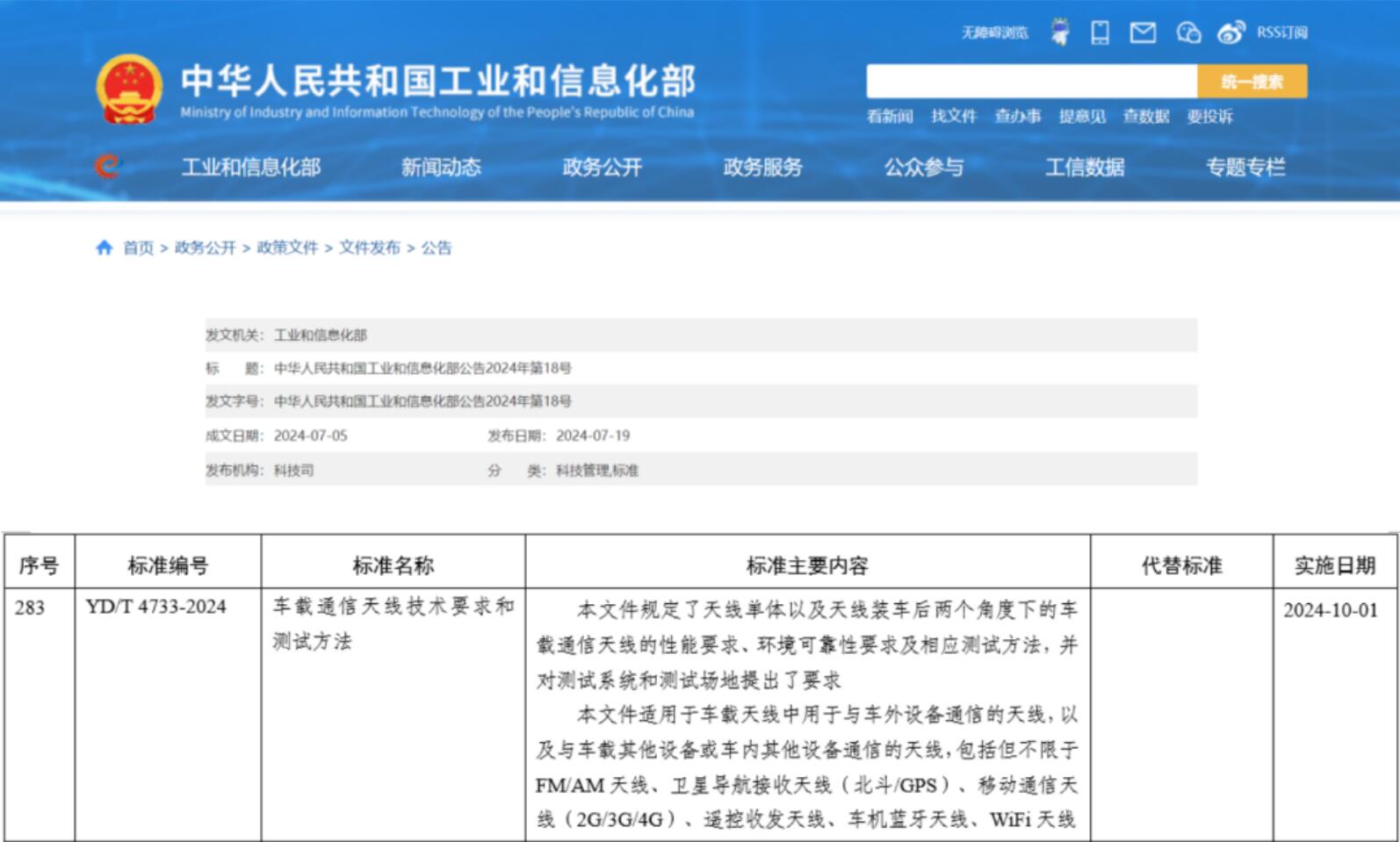The height and width of the screenshot is (842, 1400).
Task: Open the 政务公开 nav menu
Action: [x=603, y=167]
